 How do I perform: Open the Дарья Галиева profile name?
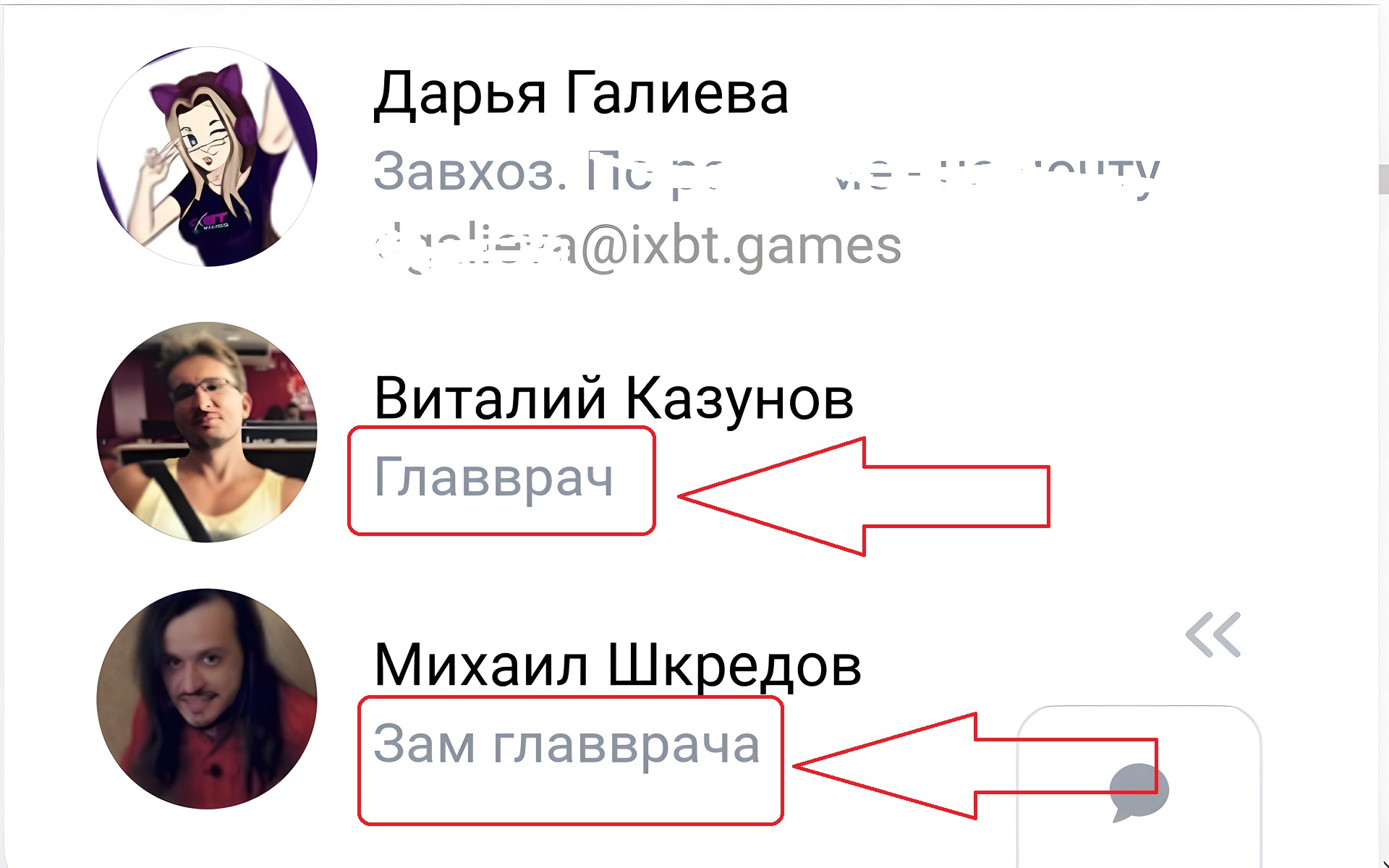click(580, 95)
